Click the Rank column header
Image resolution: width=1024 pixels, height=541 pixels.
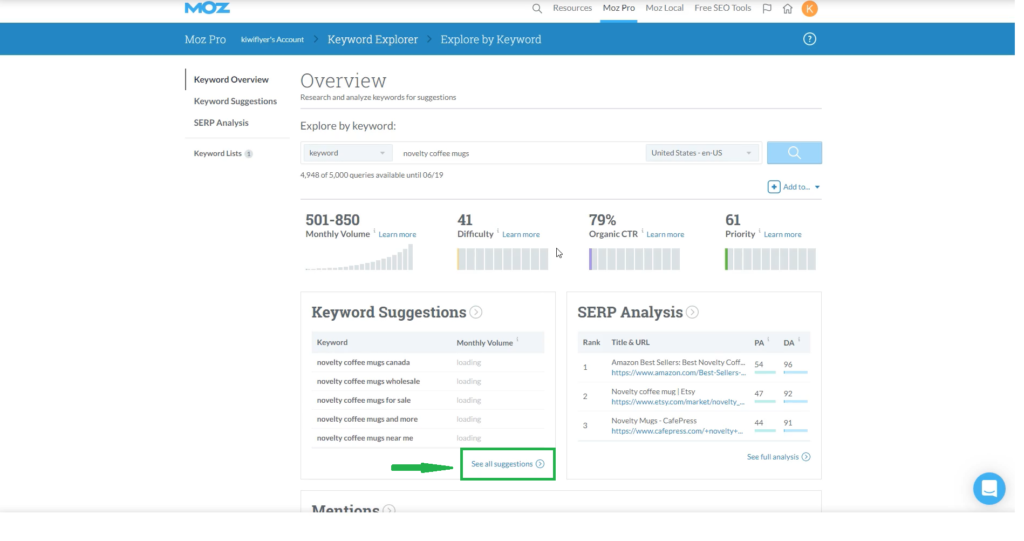coord(591,342)
